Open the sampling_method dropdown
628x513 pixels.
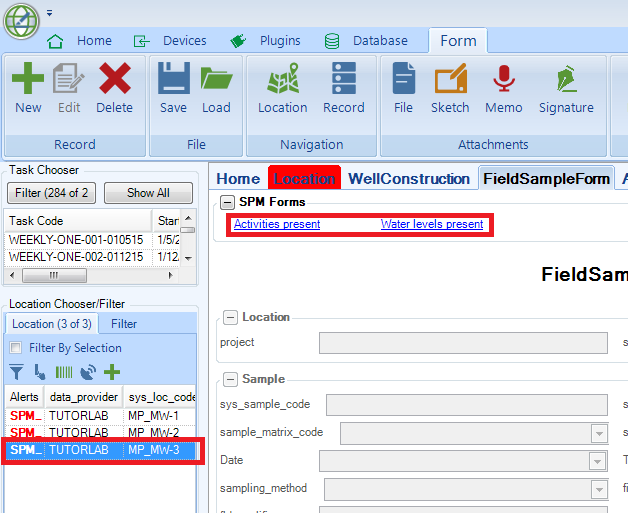click(x=599, y=489)
